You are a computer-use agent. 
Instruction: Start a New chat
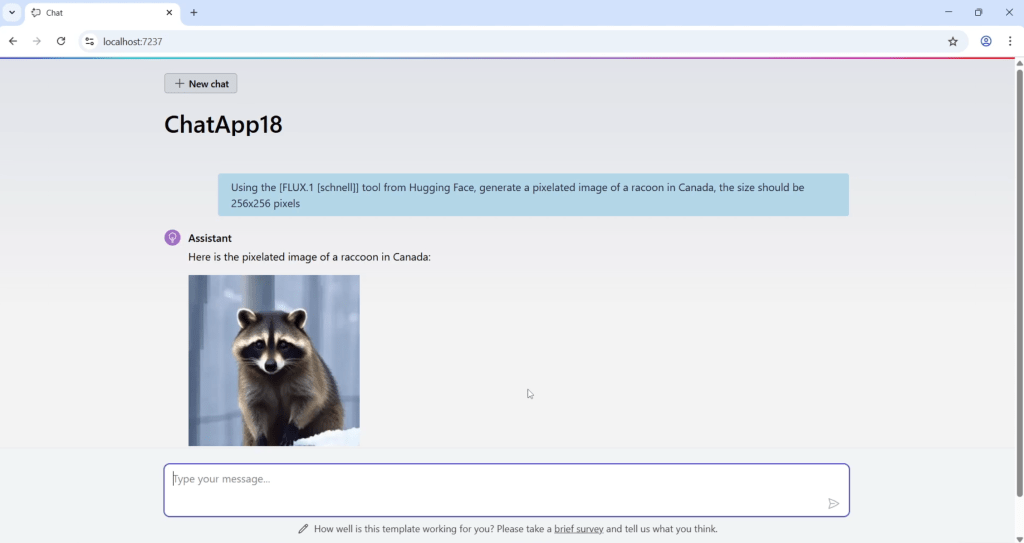click(x=201, y=84)
